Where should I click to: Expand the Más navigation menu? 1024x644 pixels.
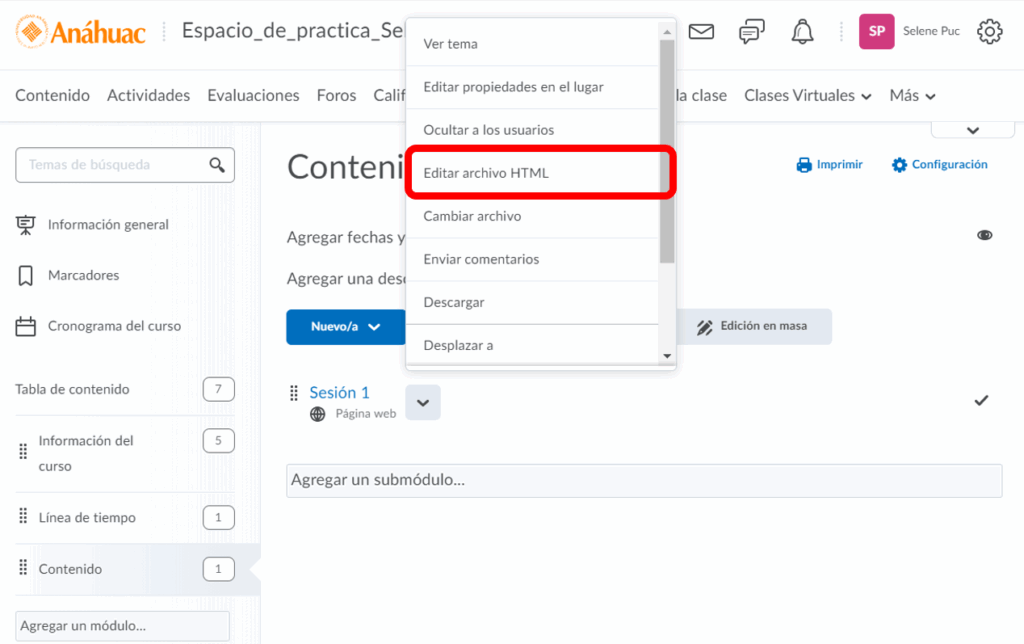[x=912, y=96]
